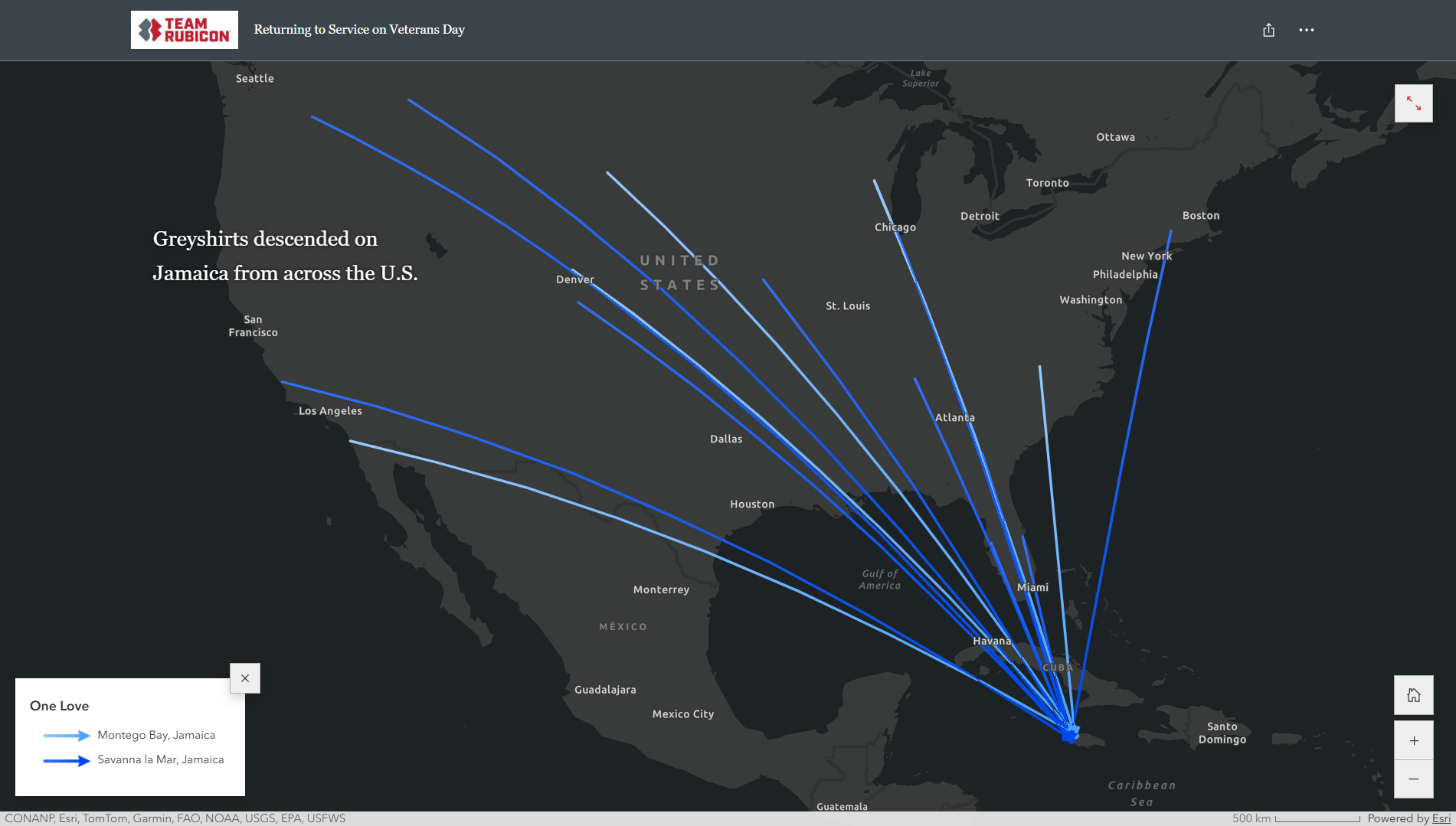The width and height of the screenshot is (1456, 826).
Task: Click the ellipsis more-options icon
Action: pos(1307,29)
